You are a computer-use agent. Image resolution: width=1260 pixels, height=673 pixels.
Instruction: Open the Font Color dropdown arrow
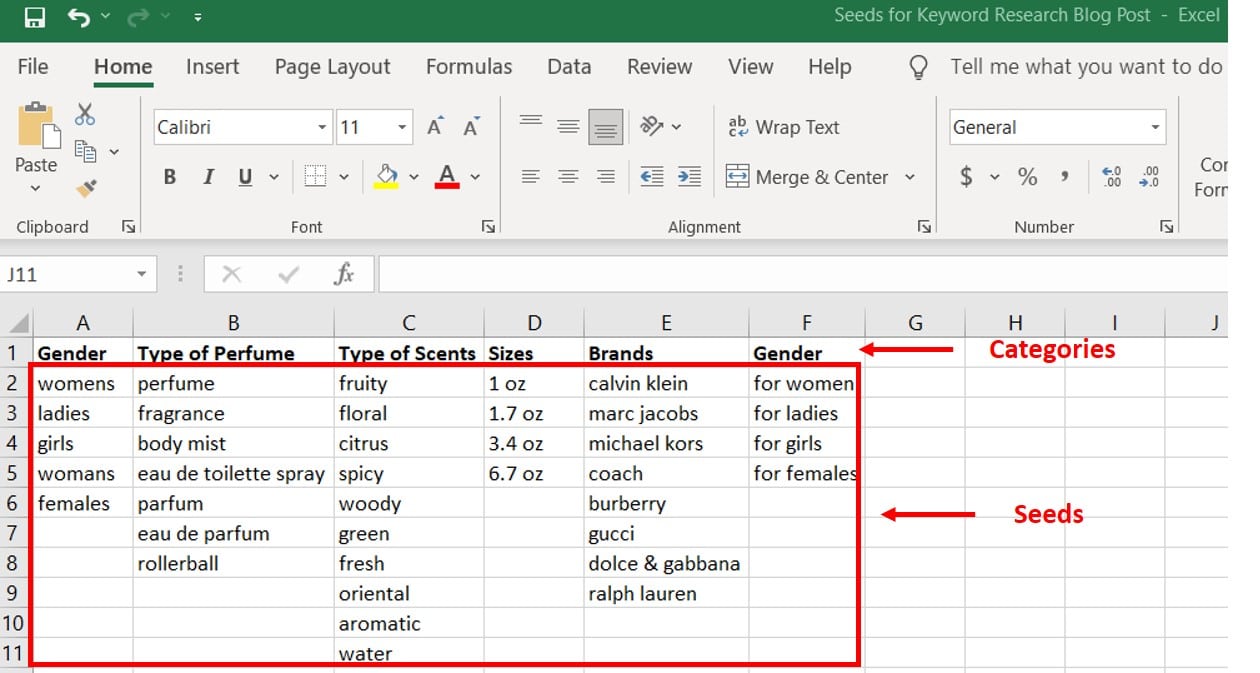(x=475, y=177)
